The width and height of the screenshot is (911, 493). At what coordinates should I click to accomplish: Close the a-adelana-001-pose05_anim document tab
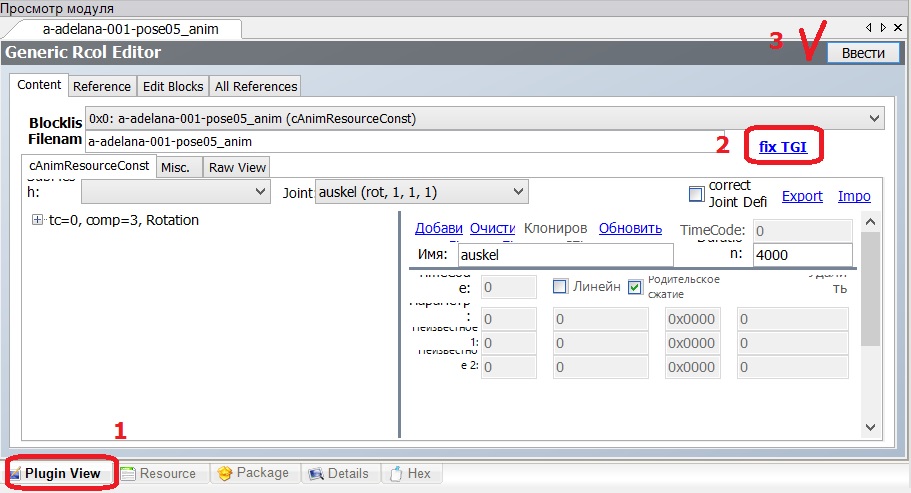(898, 28)
